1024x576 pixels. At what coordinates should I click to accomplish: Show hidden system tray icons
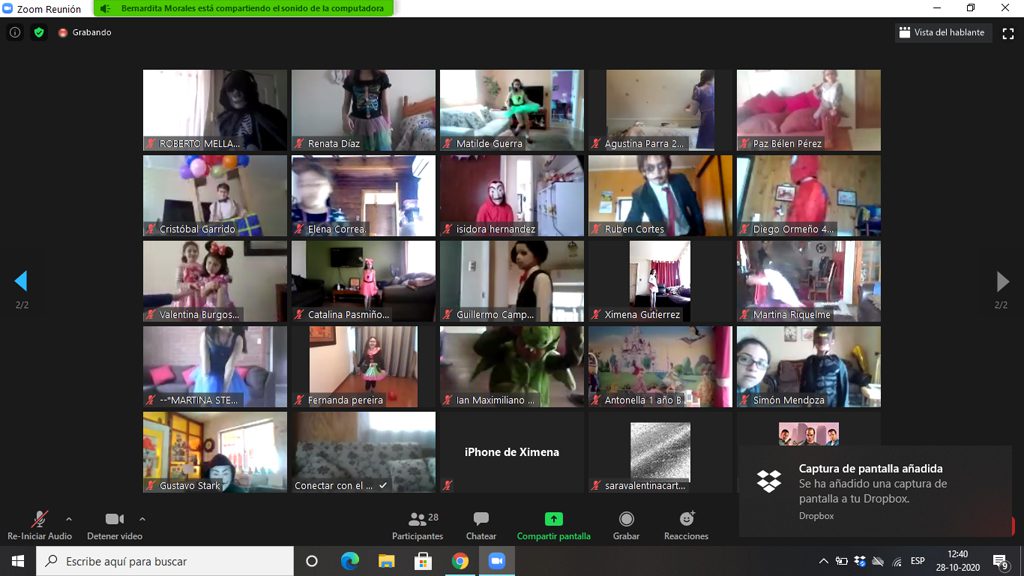(x=823, y=561)
